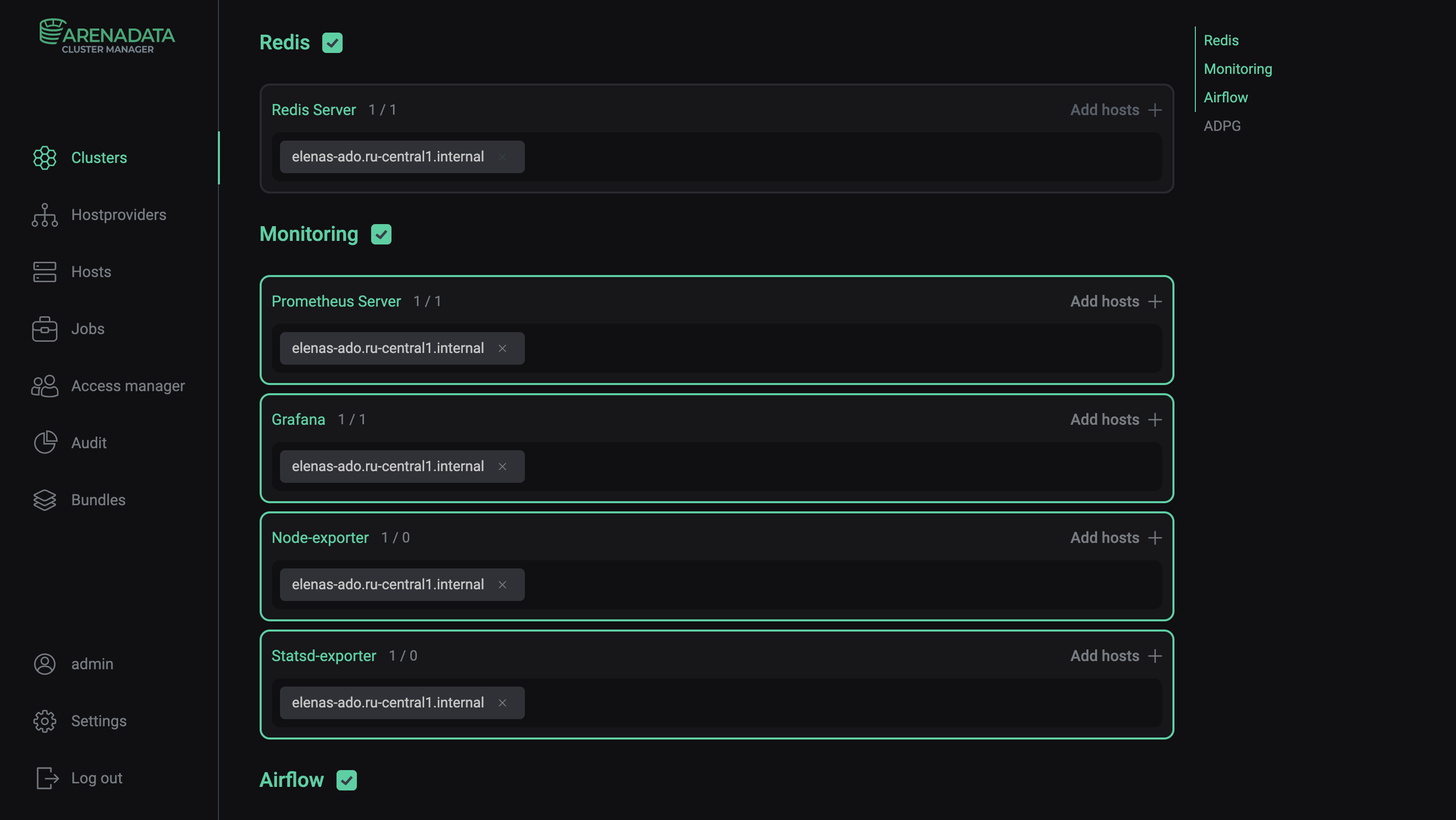The height and width of the screenshot is (820, 1456).
Task: Jump to the Airflow section via right navigation
Action: tap(1226, 97)
